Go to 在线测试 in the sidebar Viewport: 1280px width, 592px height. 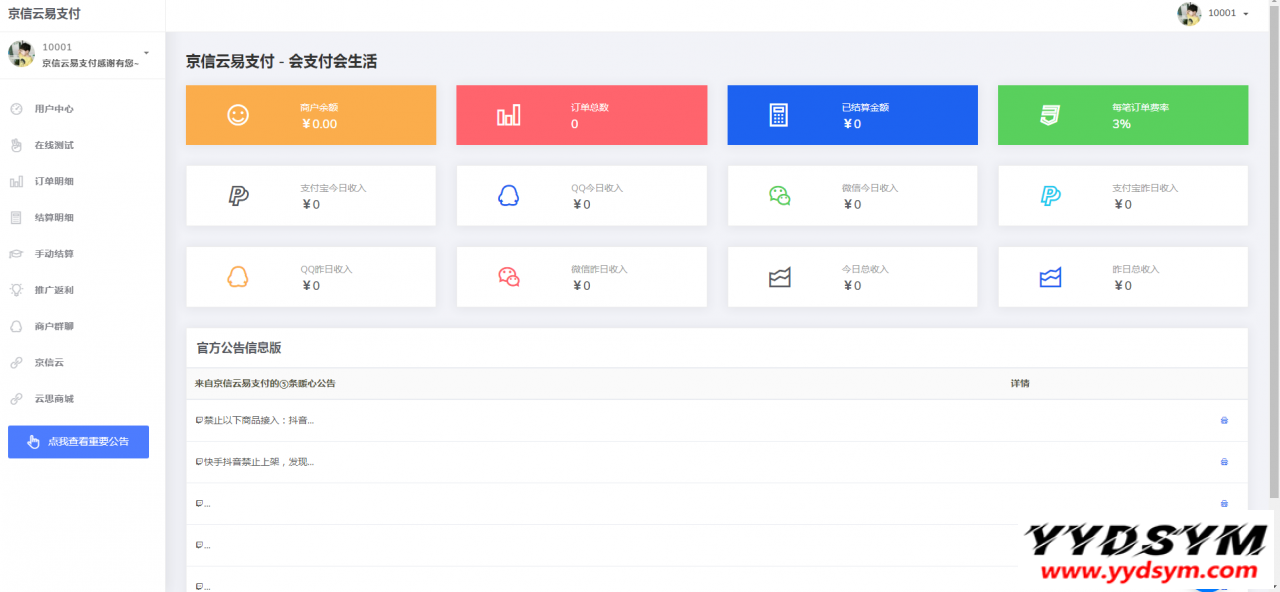click(x=54, y=145)
